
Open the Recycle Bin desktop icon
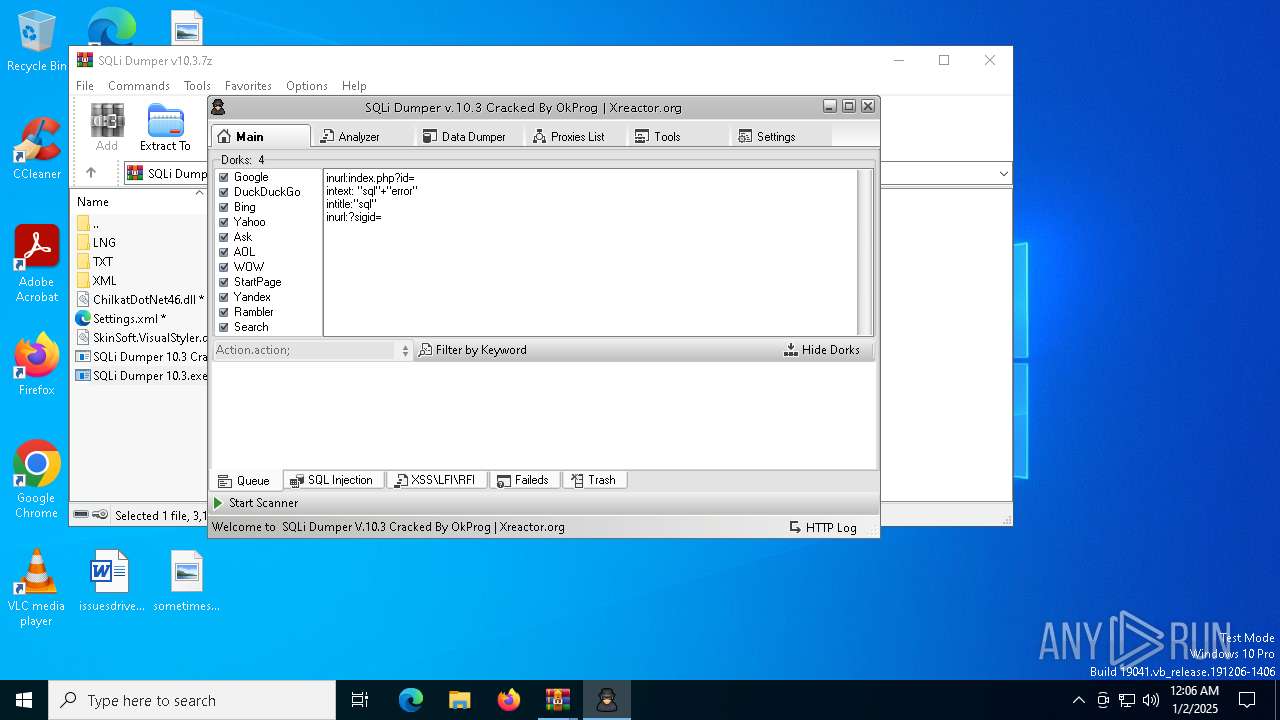pyautogui.click(x=36, y=41)
